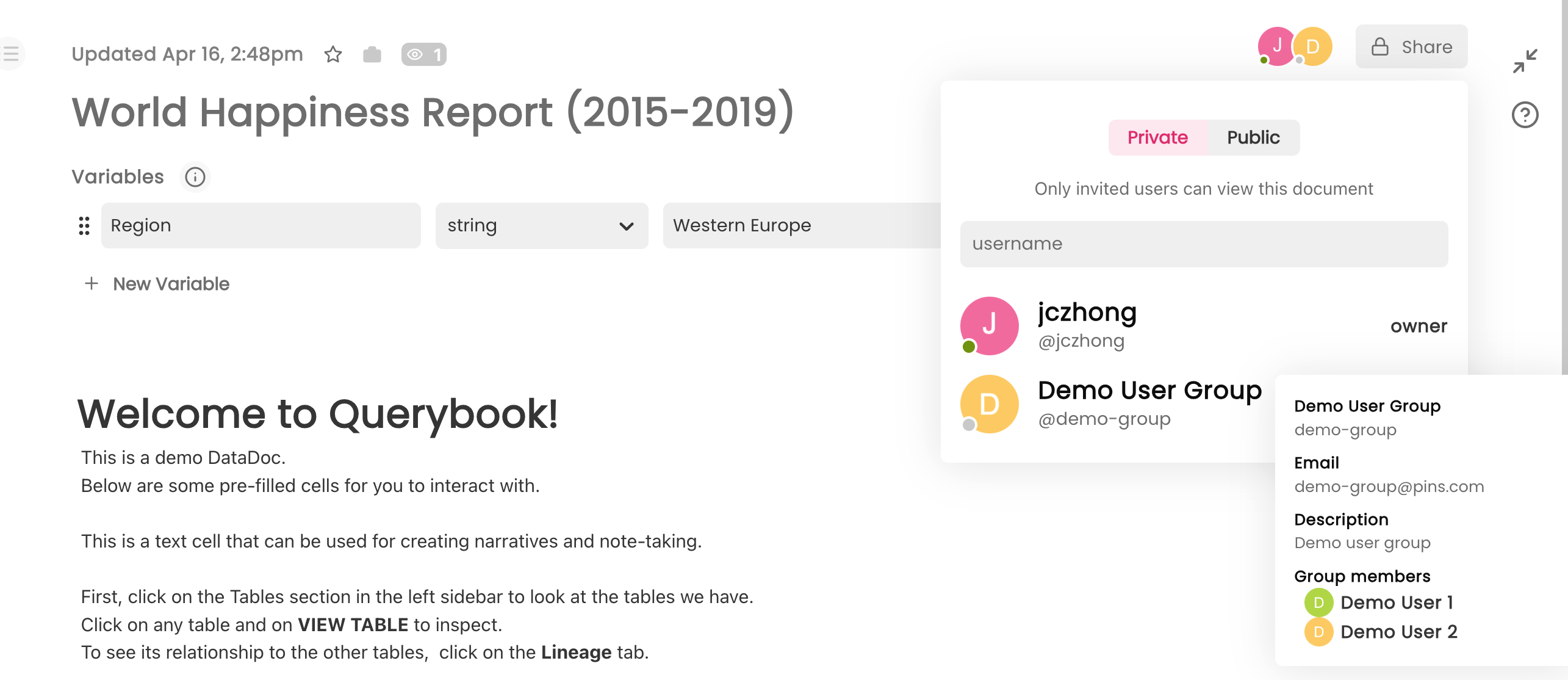Grab the Region variable drag handle
This screenshot has height=680, width=1568.
(84, 226)
